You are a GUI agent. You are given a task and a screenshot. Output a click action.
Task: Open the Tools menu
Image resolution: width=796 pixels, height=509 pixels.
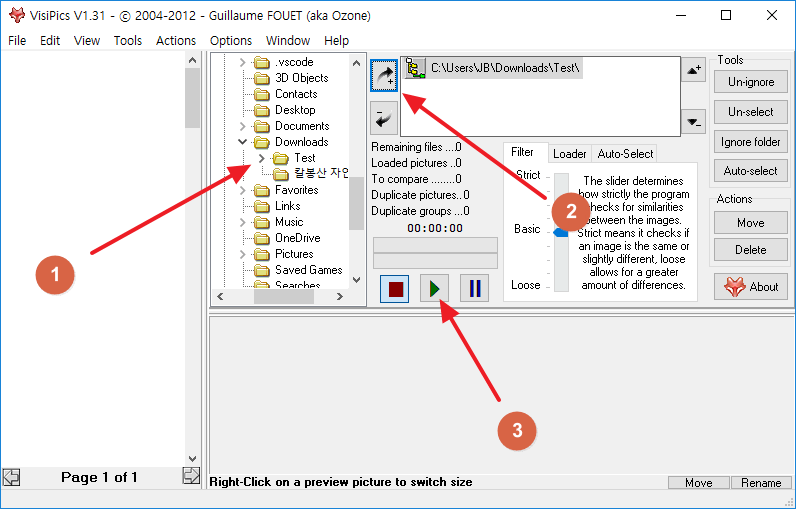click(x=127, y=41)
